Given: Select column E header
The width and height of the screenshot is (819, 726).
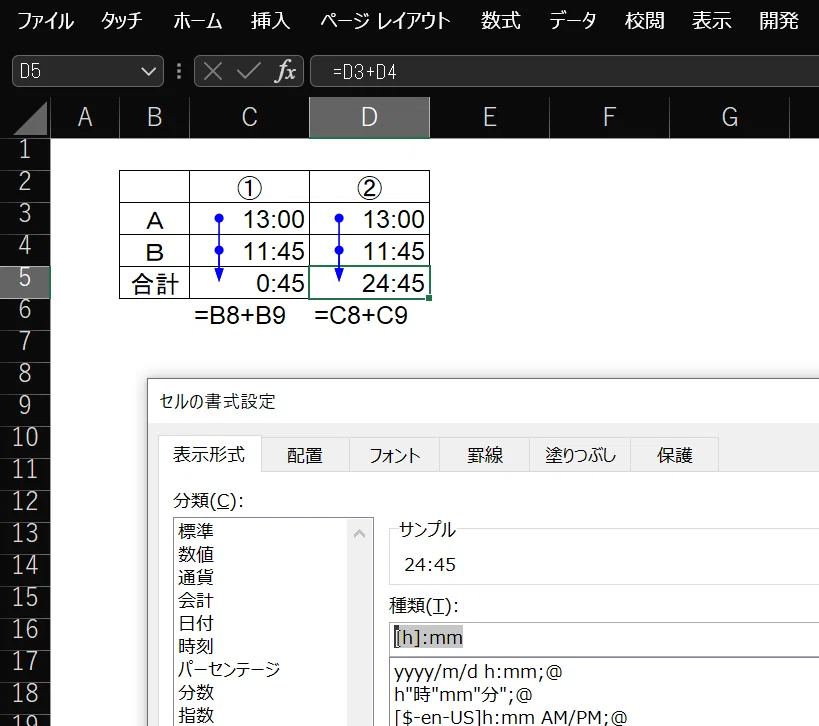Looking at the screenshot, I should coord(489,117).
